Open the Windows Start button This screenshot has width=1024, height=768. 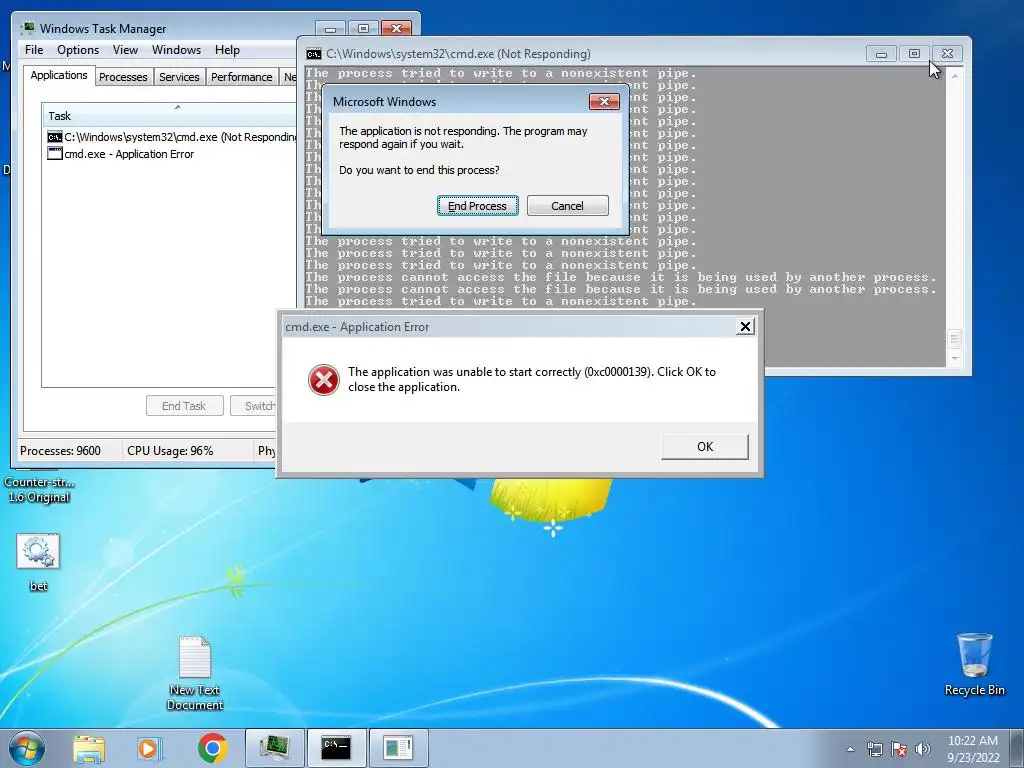26,748
